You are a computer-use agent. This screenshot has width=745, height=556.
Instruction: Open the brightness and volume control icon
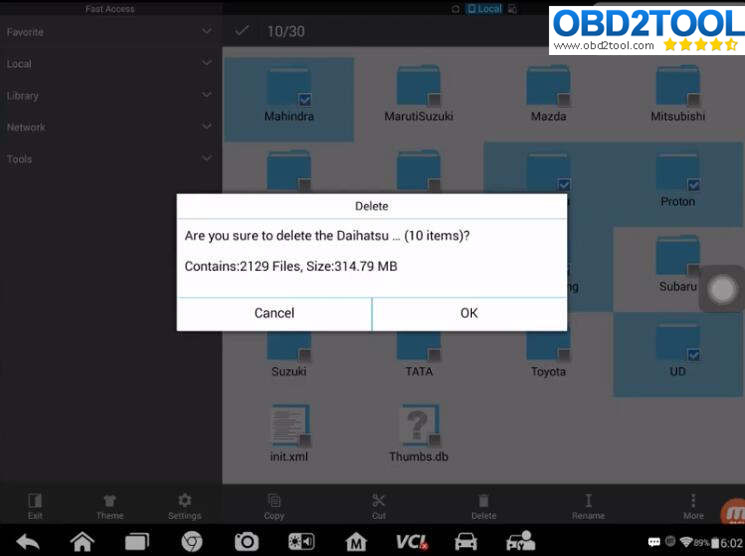tap(301, 542)
